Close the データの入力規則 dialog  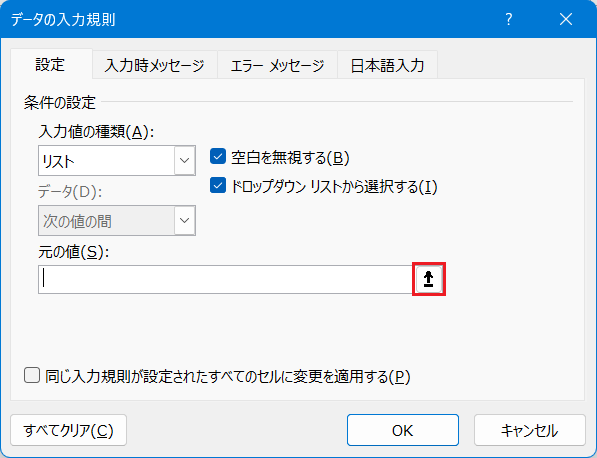tap(566, 19)
